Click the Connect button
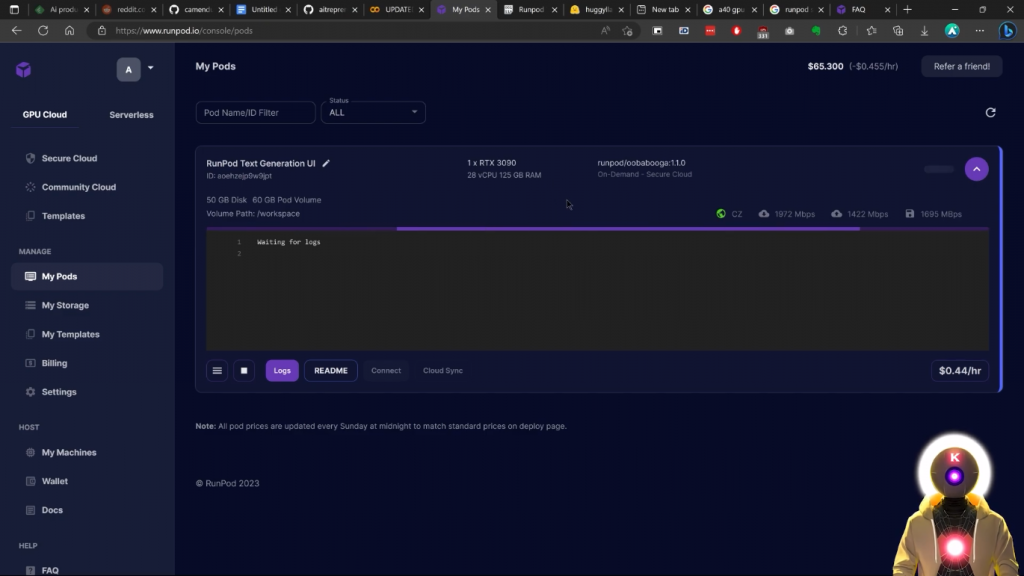This screenshot has width=1024, height=576. [x=386, y=370]
